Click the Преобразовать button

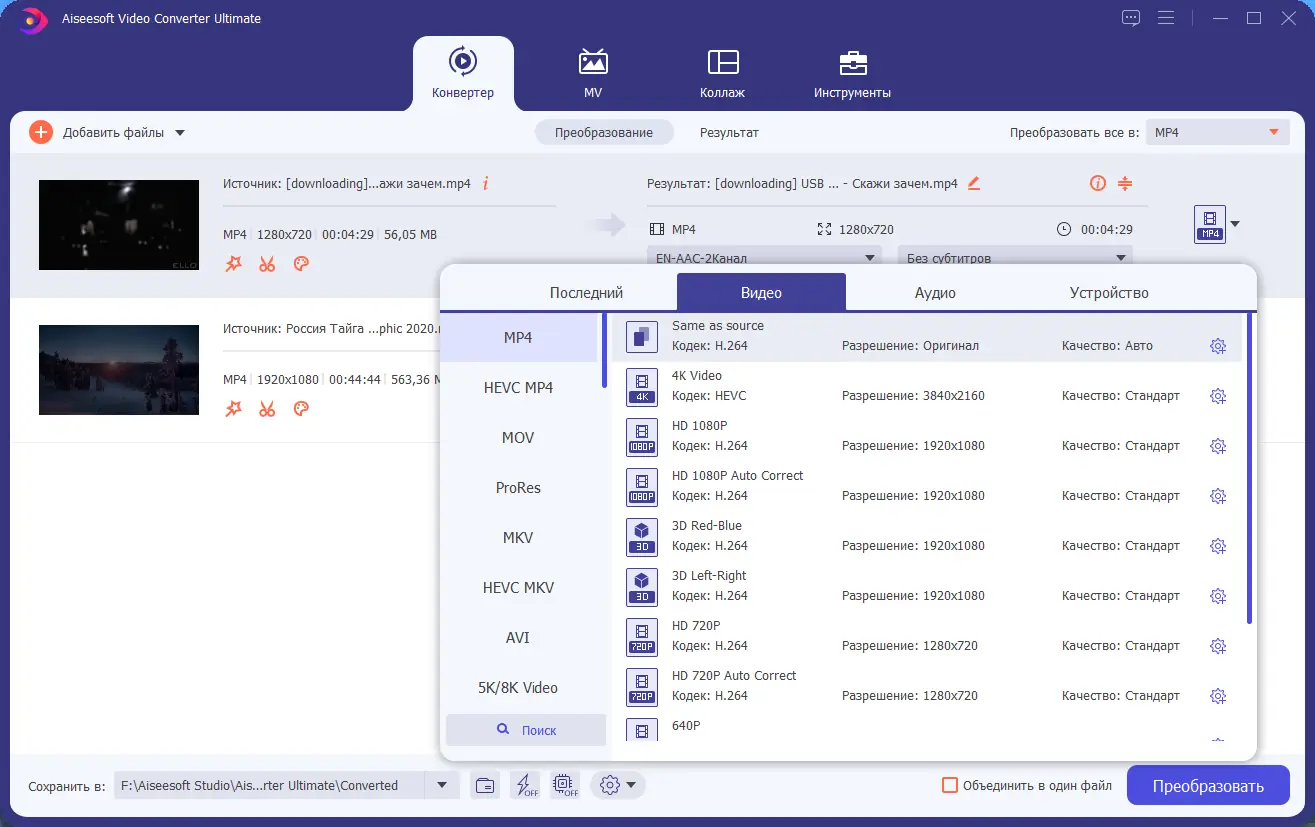1208,785
